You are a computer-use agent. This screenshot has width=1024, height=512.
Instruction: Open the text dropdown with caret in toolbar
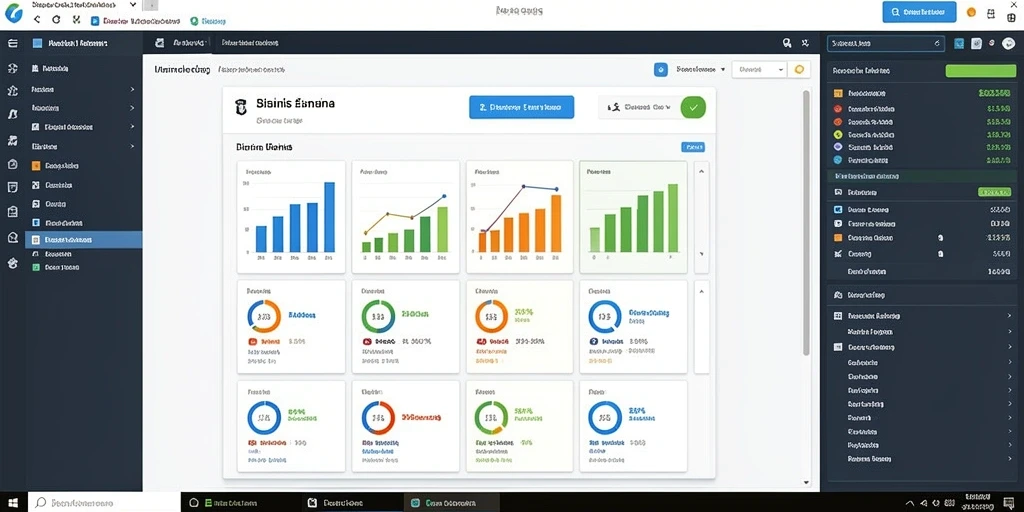click(701, 69)
